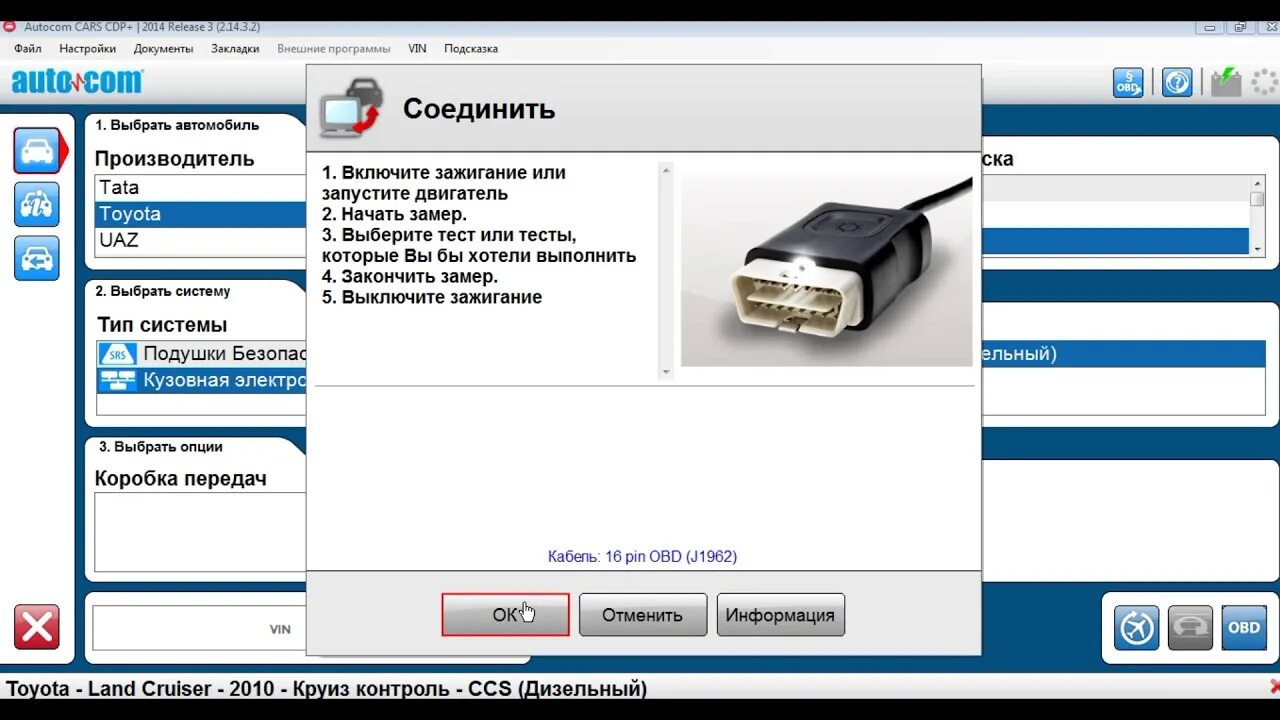Viewport: 1280px width, 720px height.
Task: Select the car-with-arrow sidebar icon
Action: pos(37,258)
